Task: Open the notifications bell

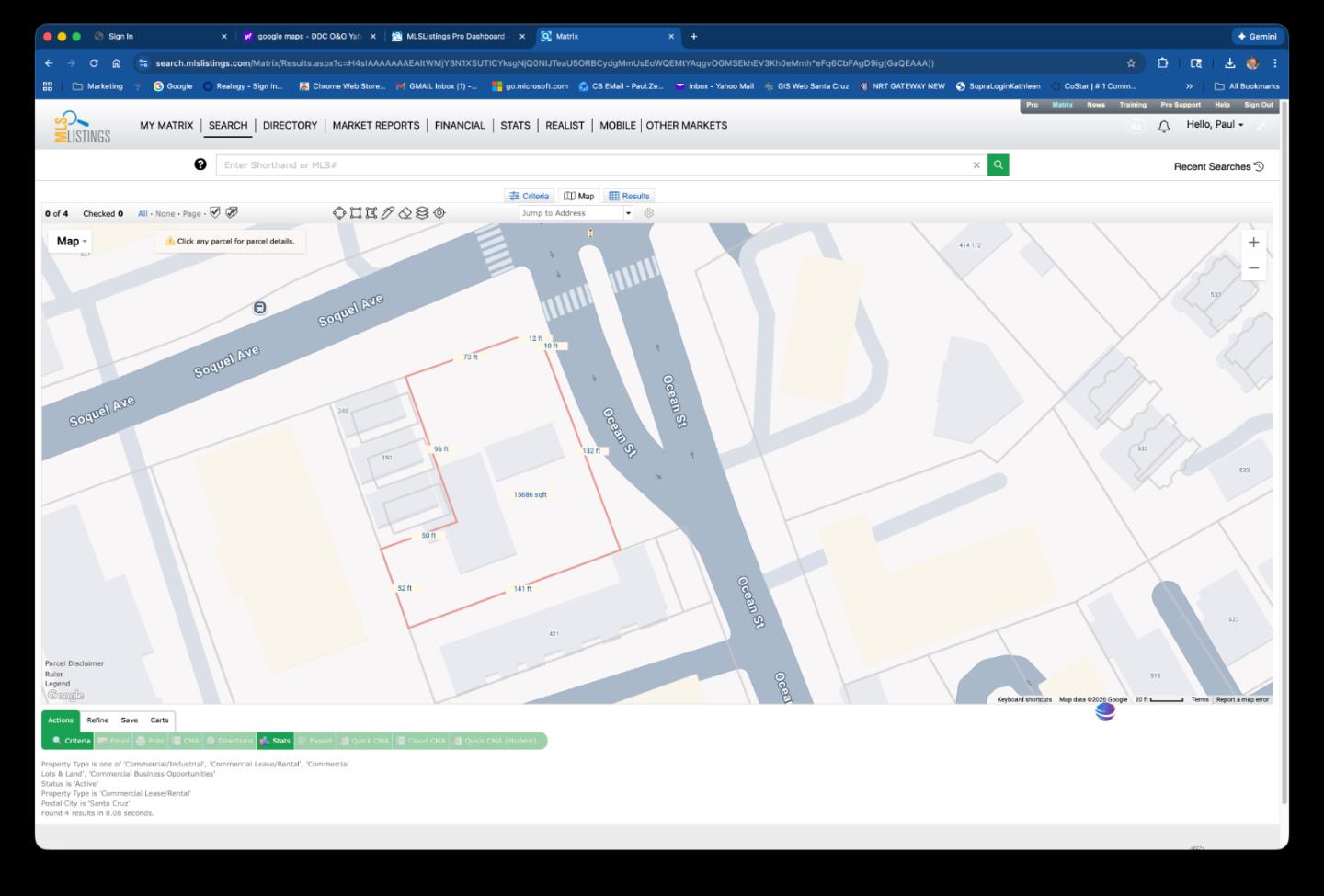Action: 1164,127
